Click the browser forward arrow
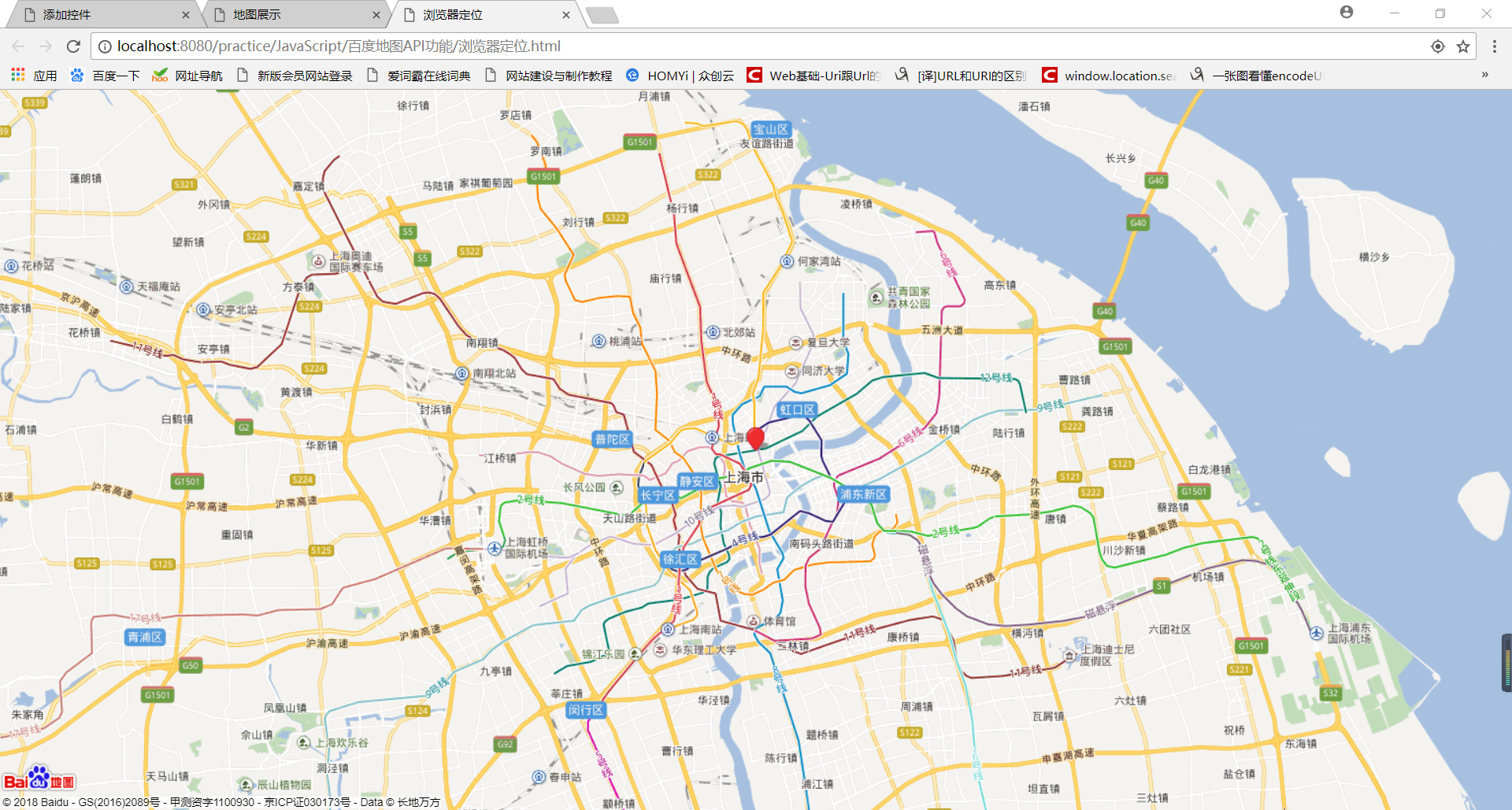 46,46
